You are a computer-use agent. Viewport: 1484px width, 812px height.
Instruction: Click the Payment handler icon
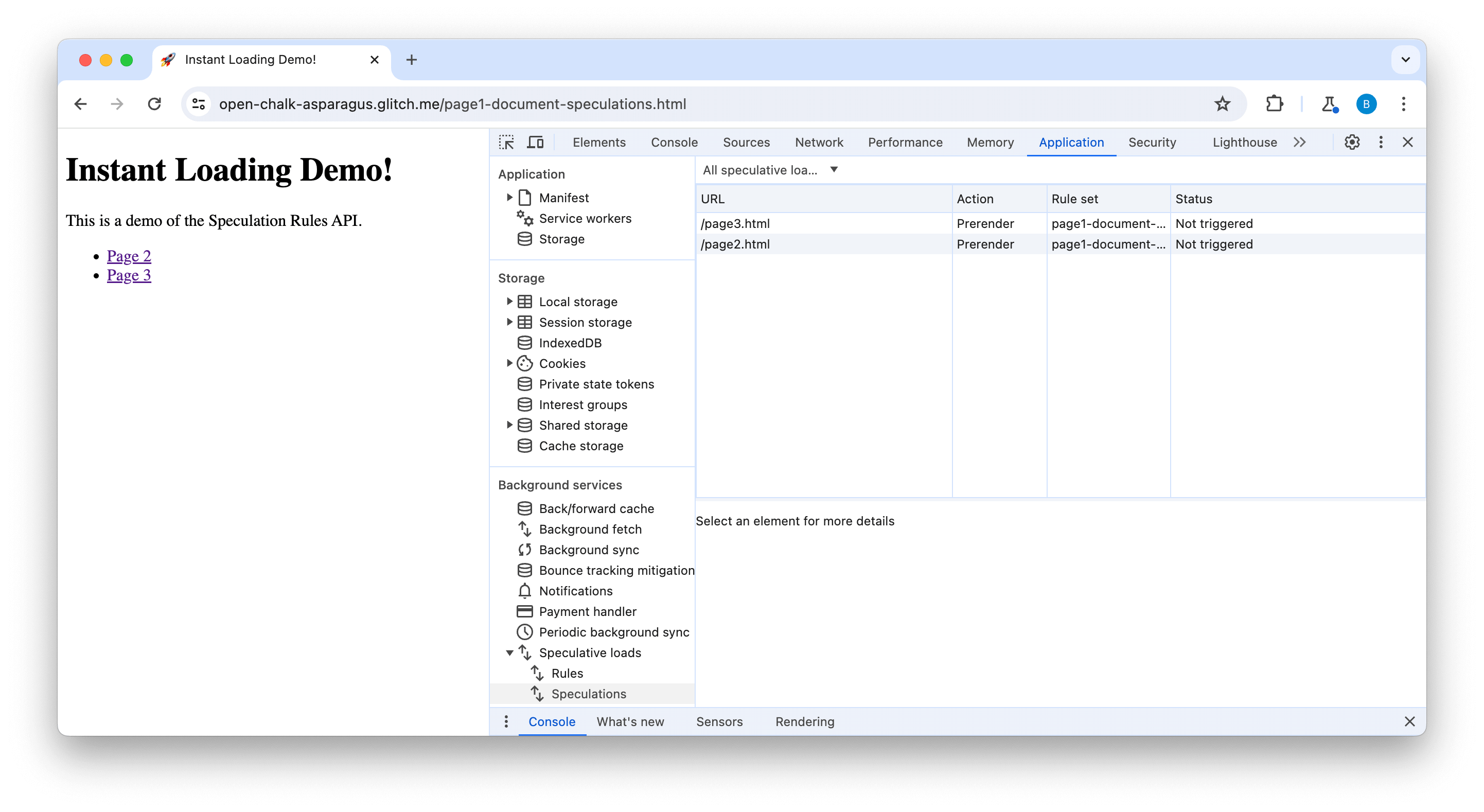pyautogui.click(x=525, y=611)
